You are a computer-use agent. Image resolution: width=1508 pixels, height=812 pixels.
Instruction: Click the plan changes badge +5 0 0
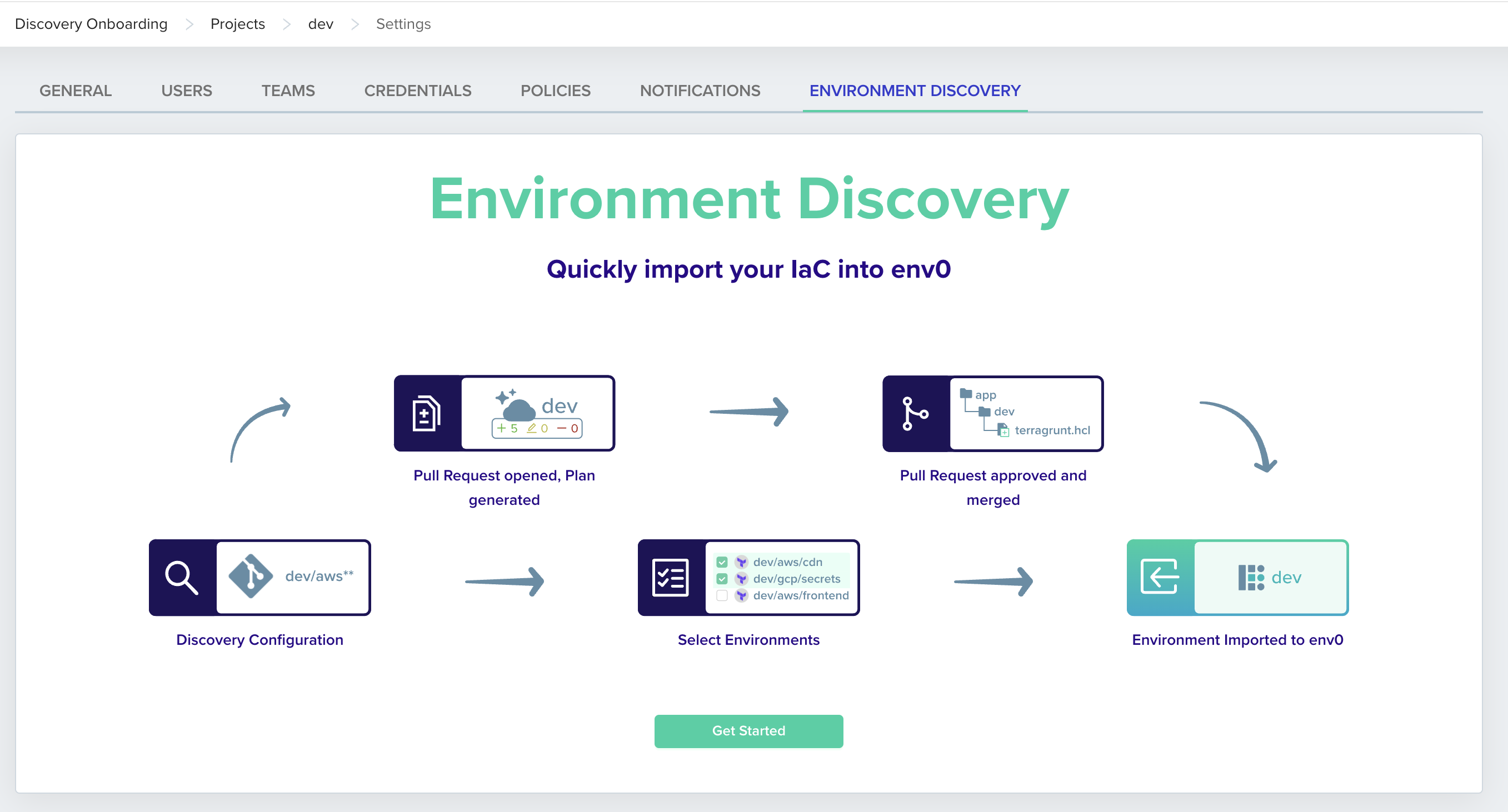click(537, 428)
